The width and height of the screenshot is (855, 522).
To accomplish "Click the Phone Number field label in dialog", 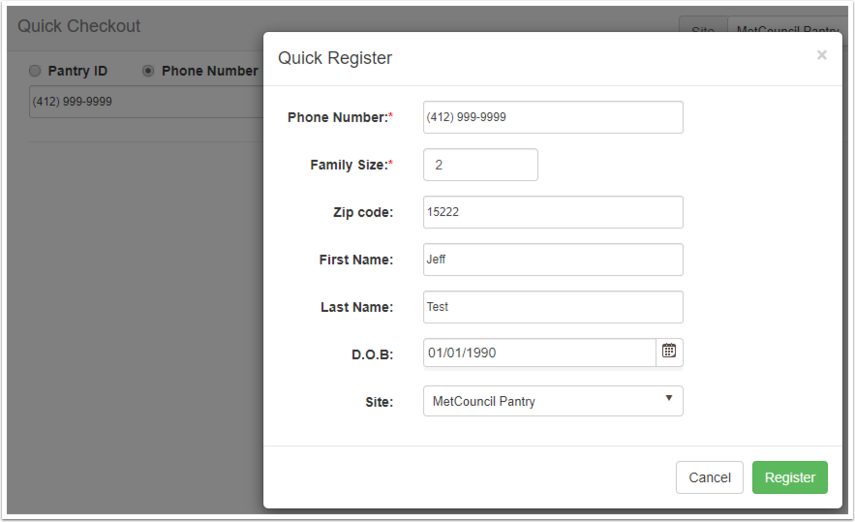I will pyautogui.click(x=340, y=117).
